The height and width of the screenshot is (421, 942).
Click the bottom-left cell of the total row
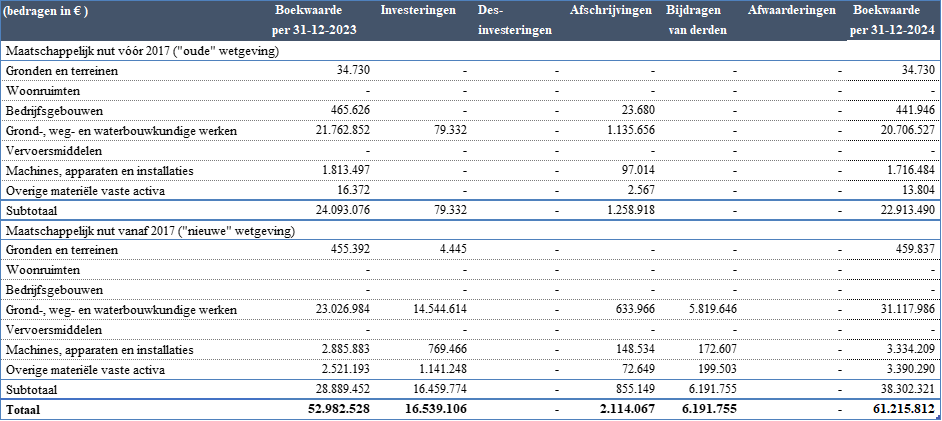tap(130, 409)
